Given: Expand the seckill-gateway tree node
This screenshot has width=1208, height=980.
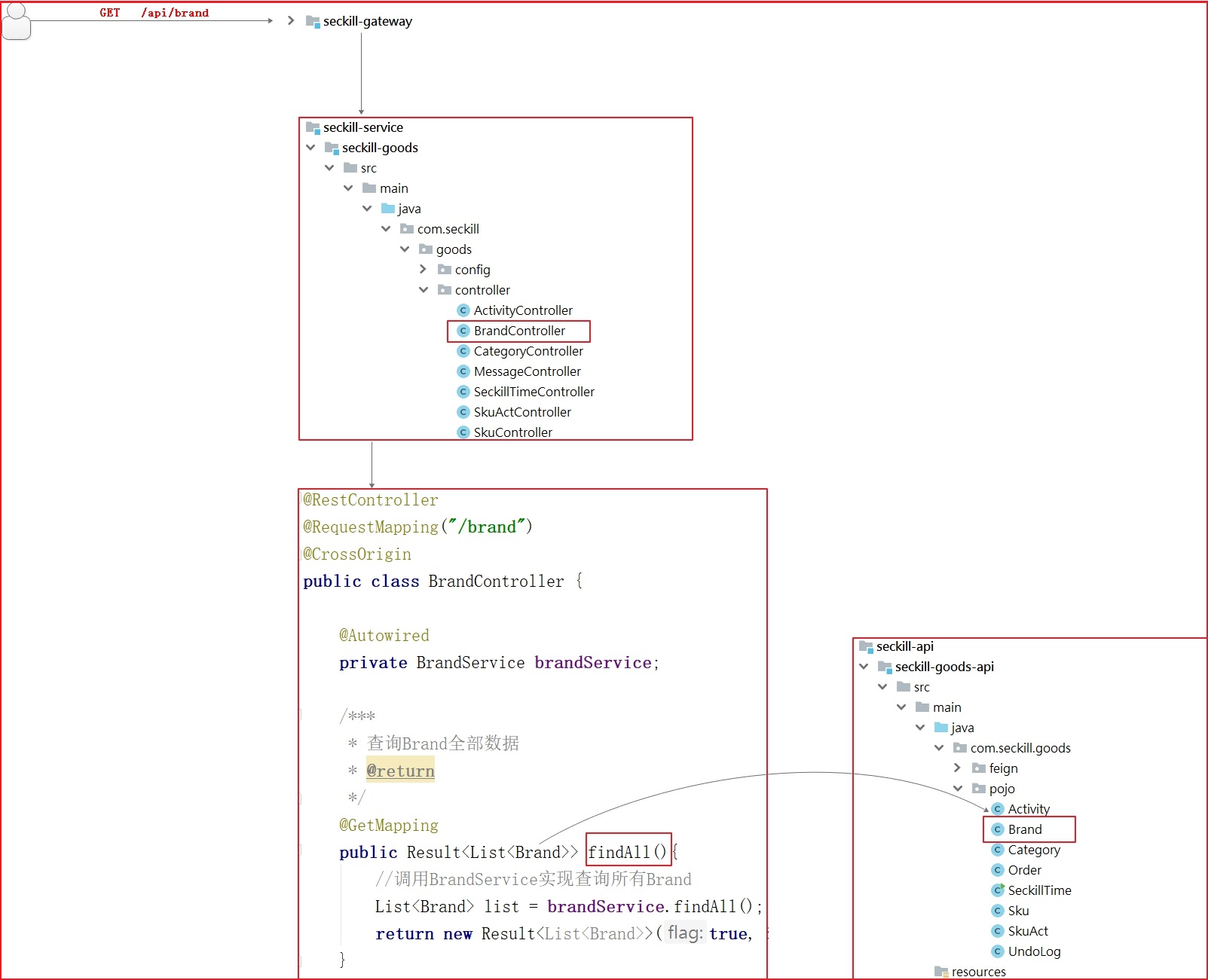Looking at the screenshot, I should click(291, 21).
